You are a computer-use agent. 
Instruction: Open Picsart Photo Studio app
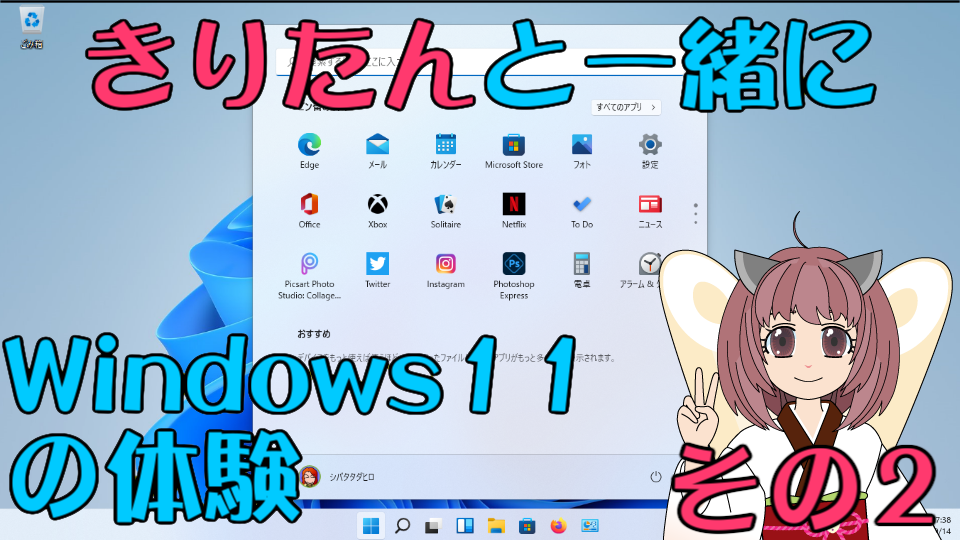(x=309, y=276)
